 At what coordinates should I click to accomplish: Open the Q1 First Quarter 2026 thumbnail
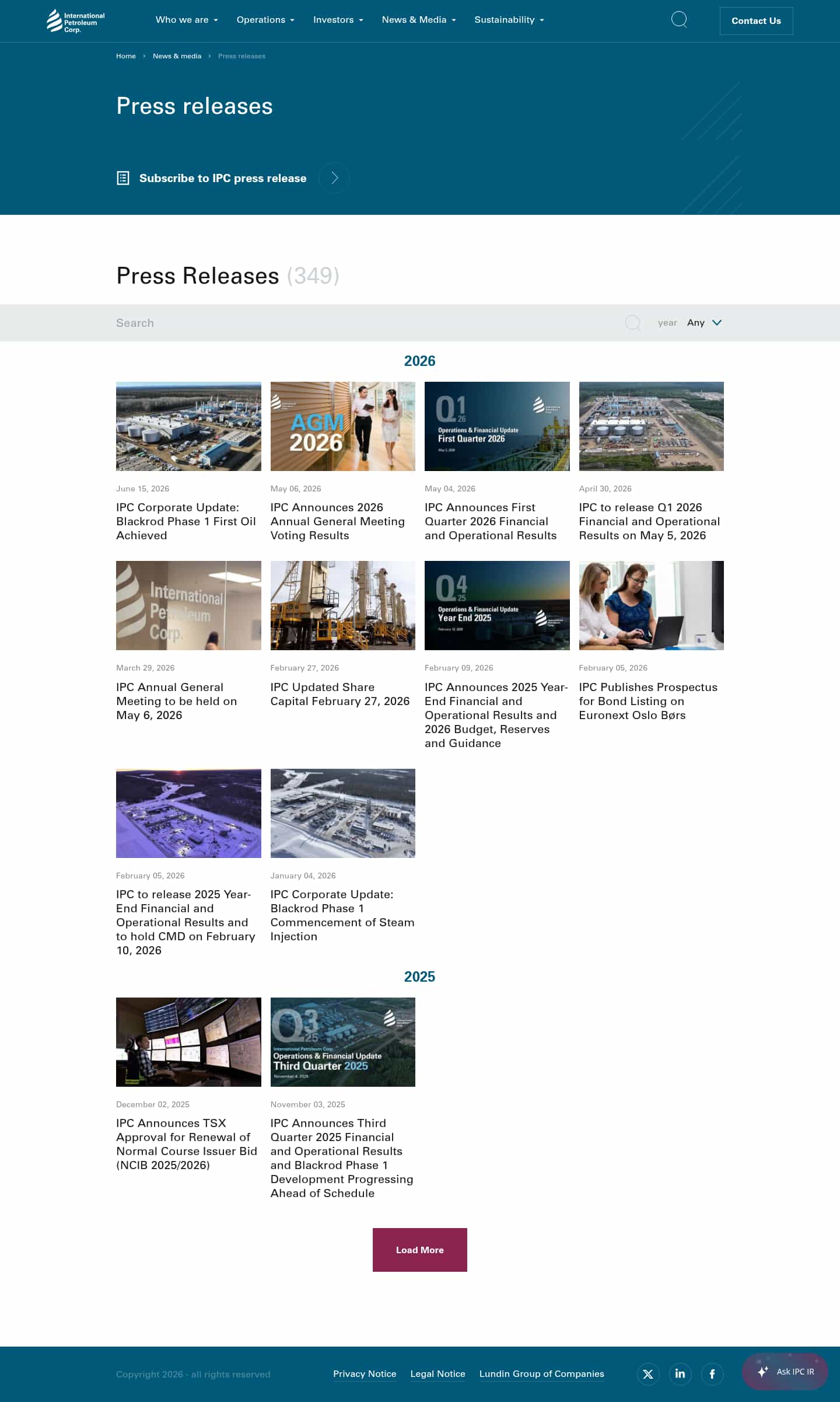click(497, 426)
